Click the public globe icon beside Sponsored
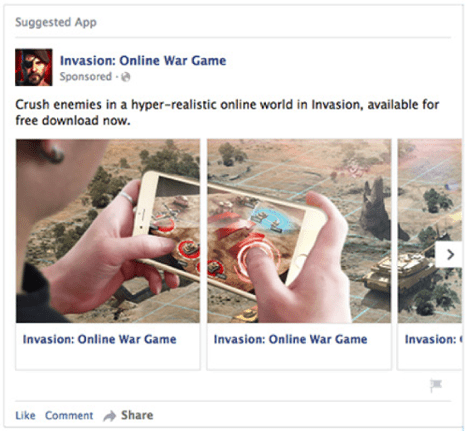This screenshot has height=431, width=470. tap(126, 77)
